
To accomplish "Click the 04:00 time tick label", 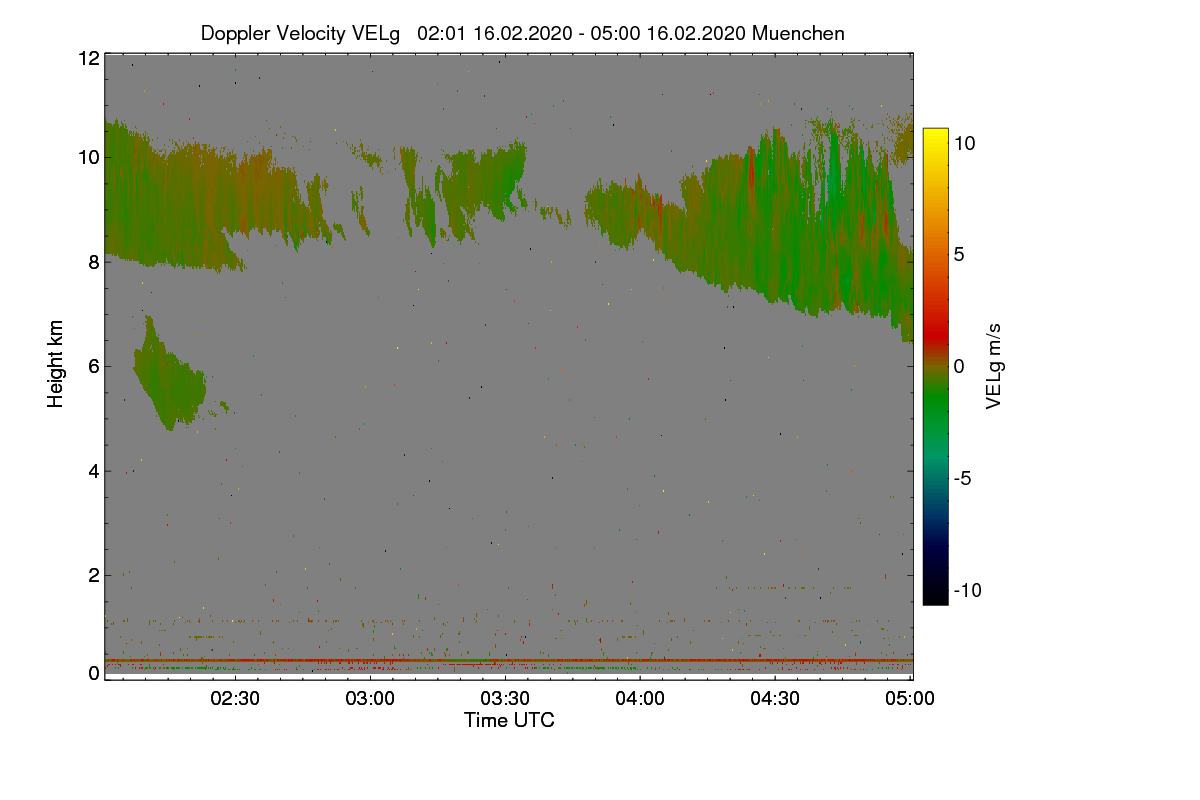I will [641, 699].
